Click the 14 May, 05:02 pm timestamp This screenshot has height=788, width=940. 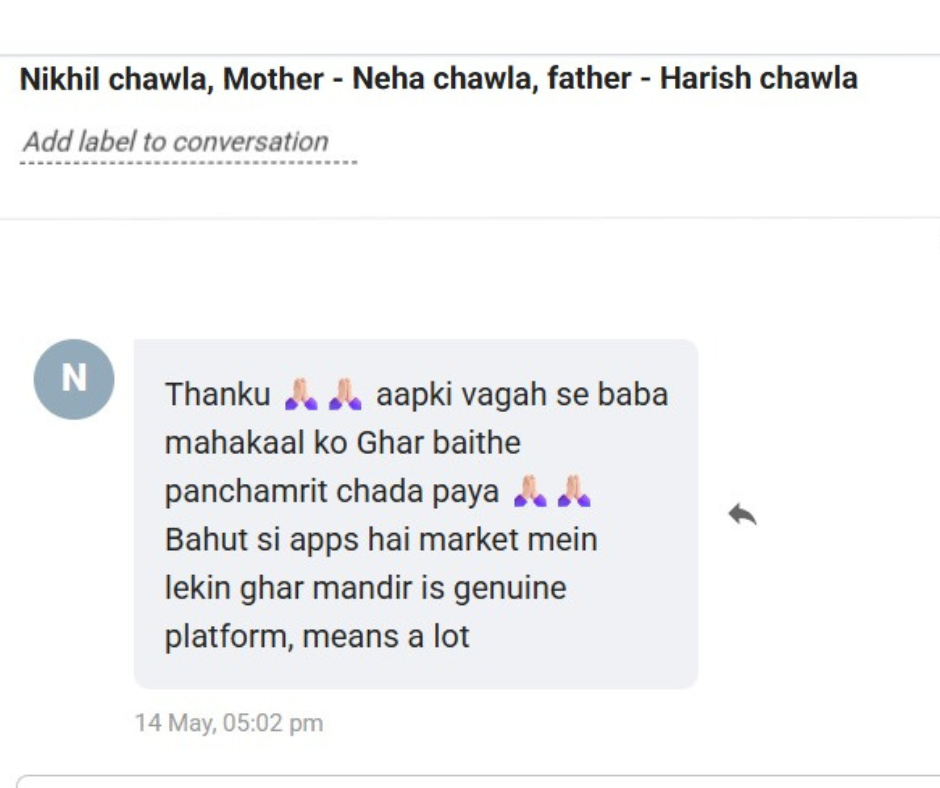coord(229,723)
